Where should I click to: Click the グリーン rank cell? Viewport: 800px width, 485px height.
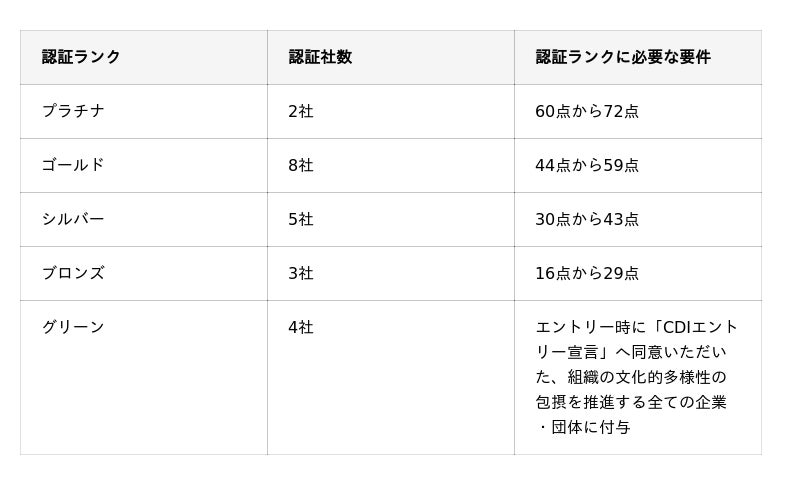[x=73, y=327]
